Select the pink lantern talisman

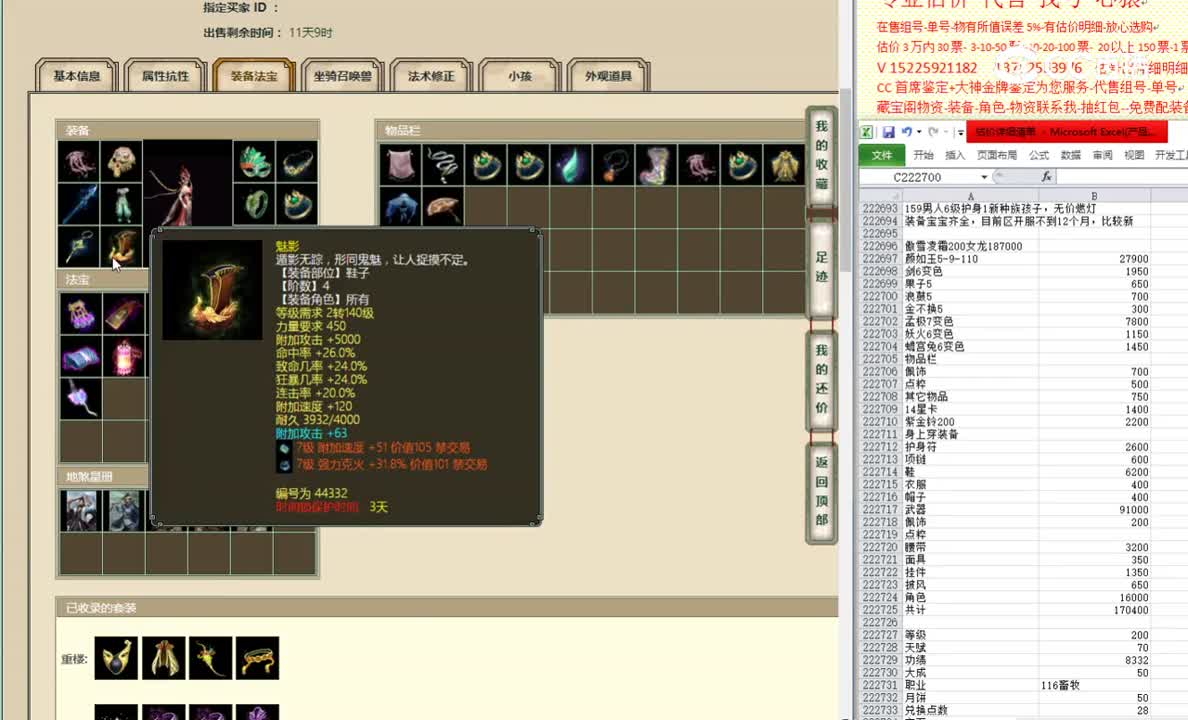(x=123, y=356)
